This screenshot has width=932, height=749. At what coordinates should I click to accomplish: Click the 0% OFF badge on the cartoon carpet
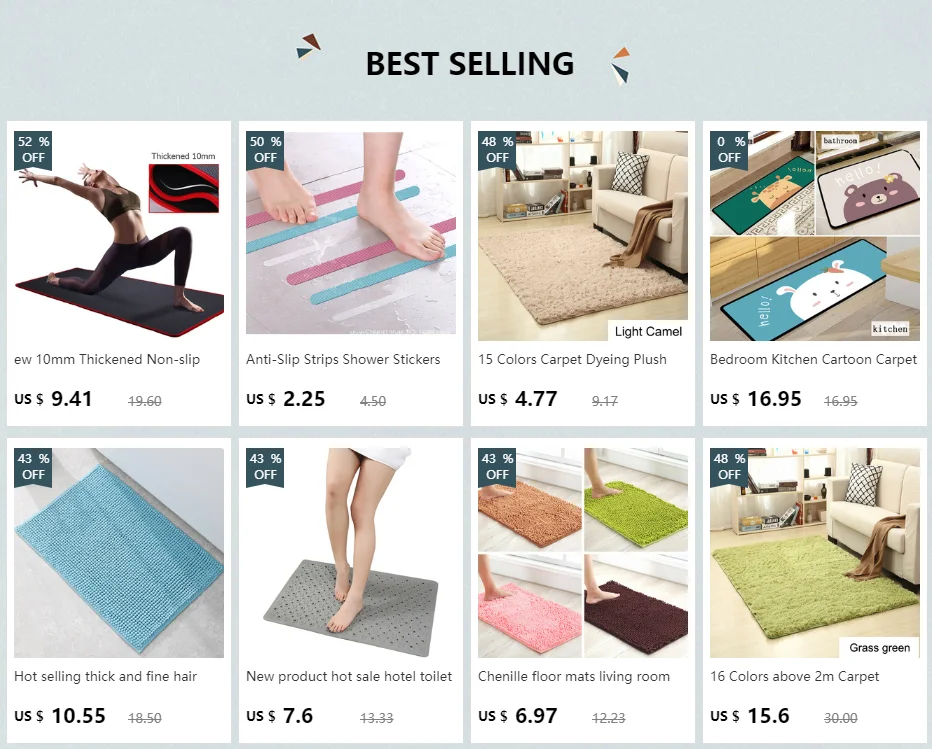coord(729,150)
